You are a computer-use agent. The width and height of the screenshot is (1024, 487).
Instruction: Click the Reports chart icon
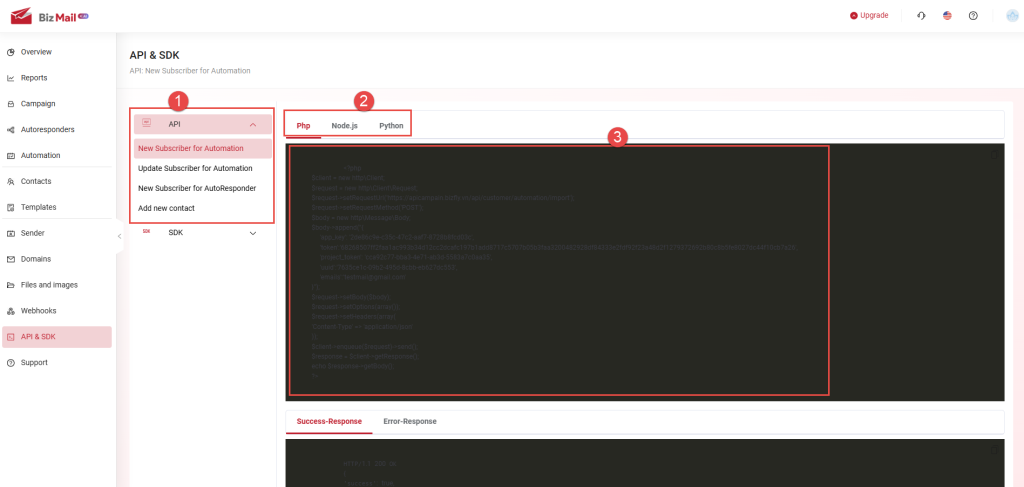click(11, 78)
